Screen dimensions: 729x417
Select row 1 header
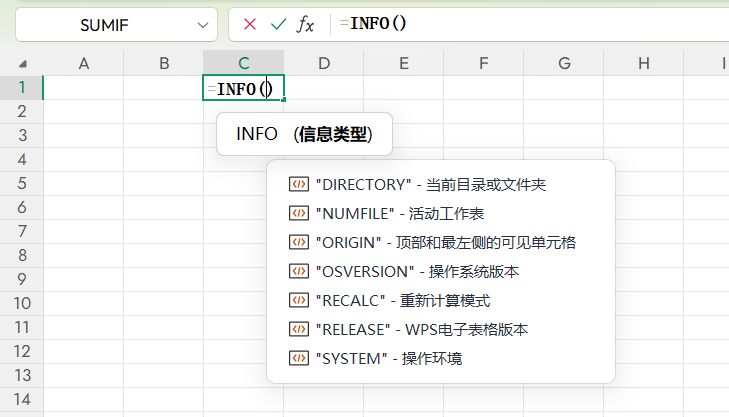pos(21,87)
